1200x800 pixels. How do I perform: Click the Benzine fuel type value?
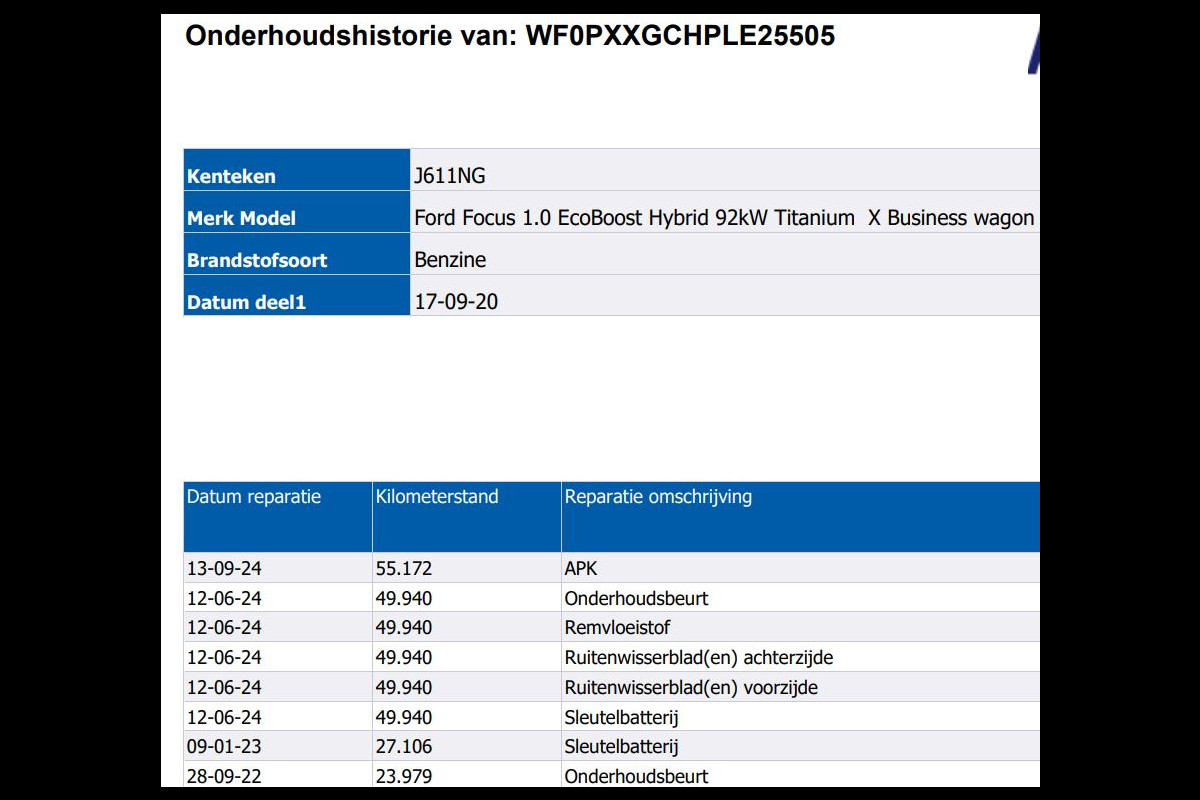coord(450,260)
